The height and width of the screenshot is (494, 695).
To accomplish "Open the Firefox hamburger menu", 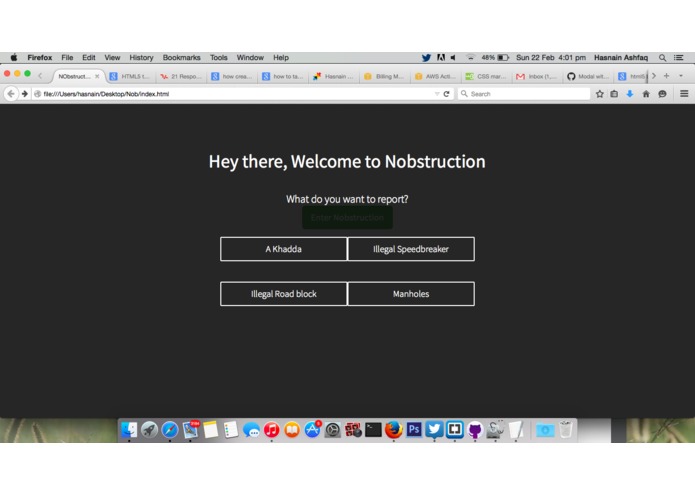I will click(684, 94).
